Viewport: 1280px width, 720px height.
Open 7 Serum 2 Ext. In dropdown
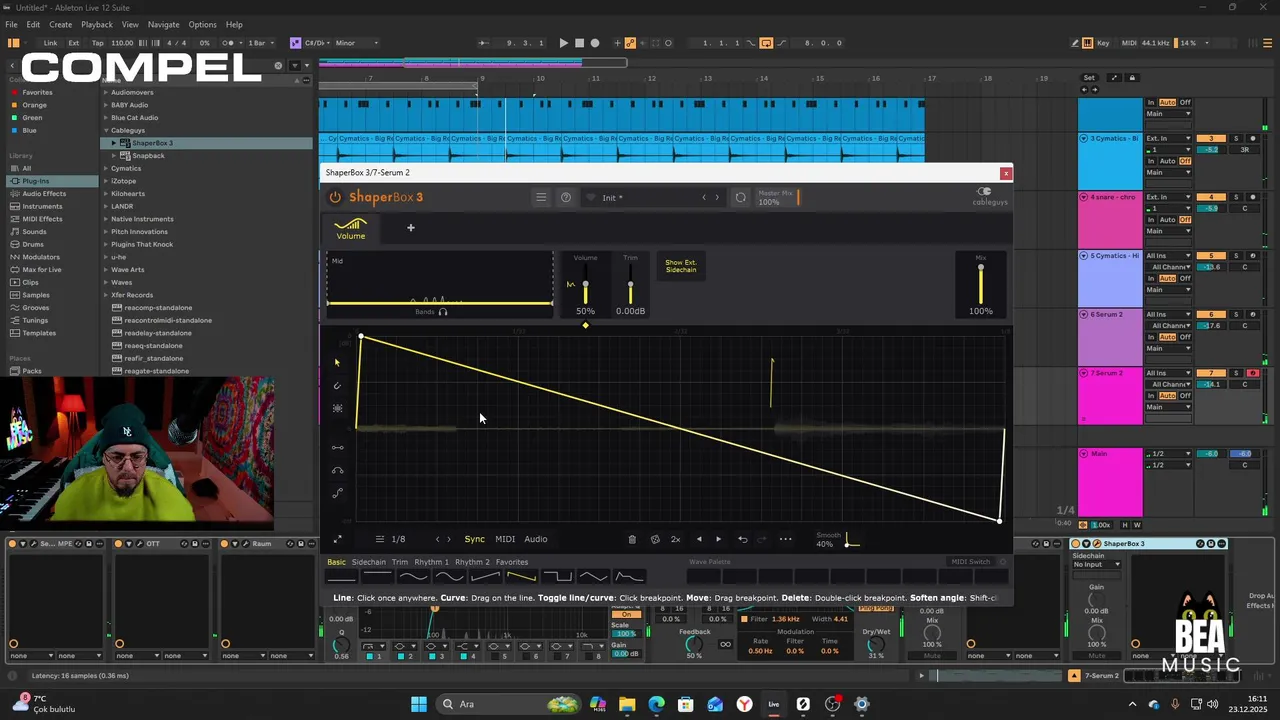[1169, 373]
